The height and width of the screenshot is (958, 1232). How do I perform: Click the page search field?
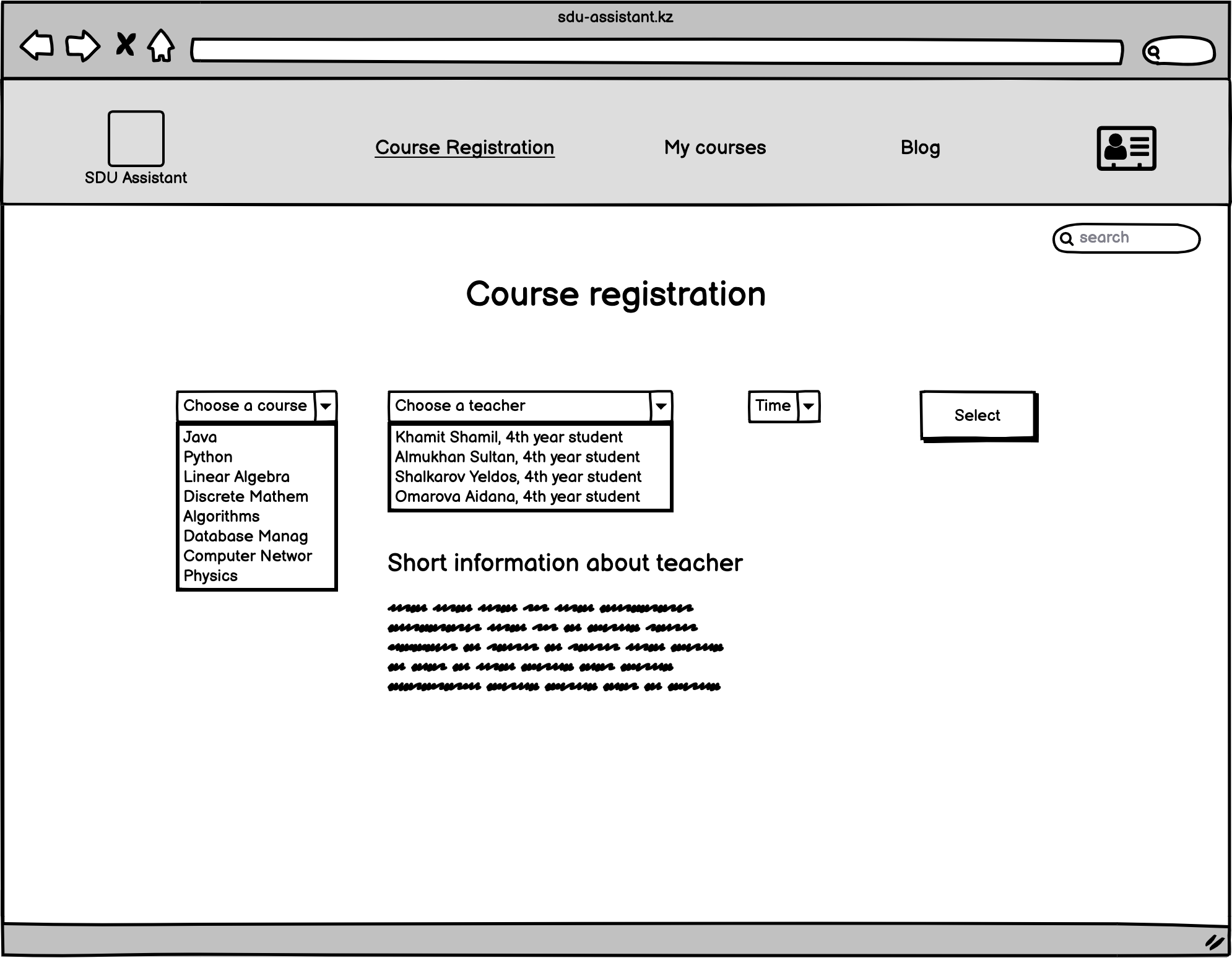[x=1127, y=238]
